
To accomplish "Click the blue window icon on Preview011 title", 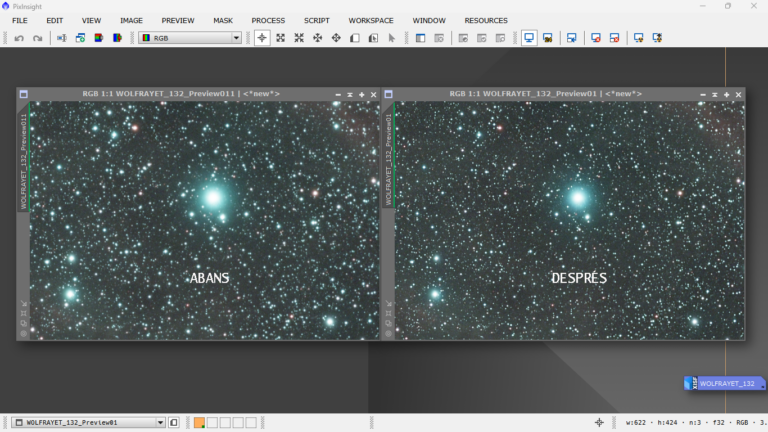I will (24, 94).
